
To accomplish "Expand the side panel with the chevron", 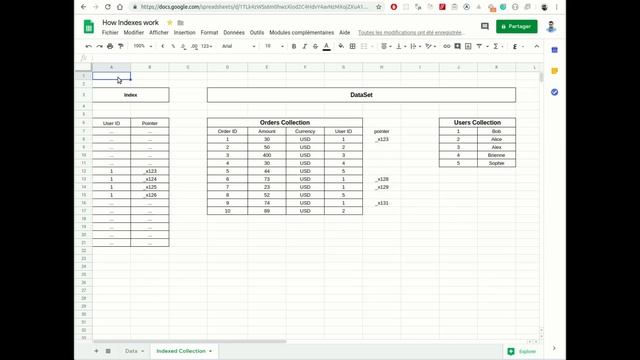I will [x=554, y=348].
